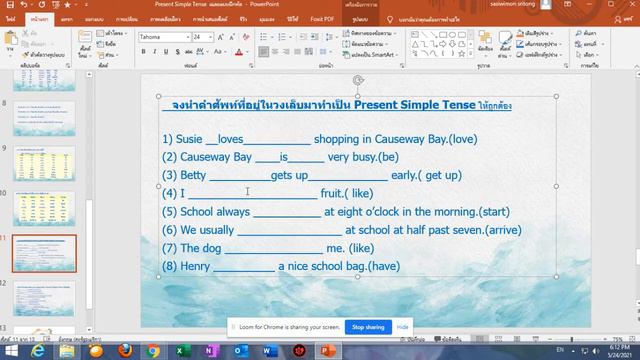Viewport: 640px width, 360px height.
Task: Open the File tab
Action: pos(11,19)
